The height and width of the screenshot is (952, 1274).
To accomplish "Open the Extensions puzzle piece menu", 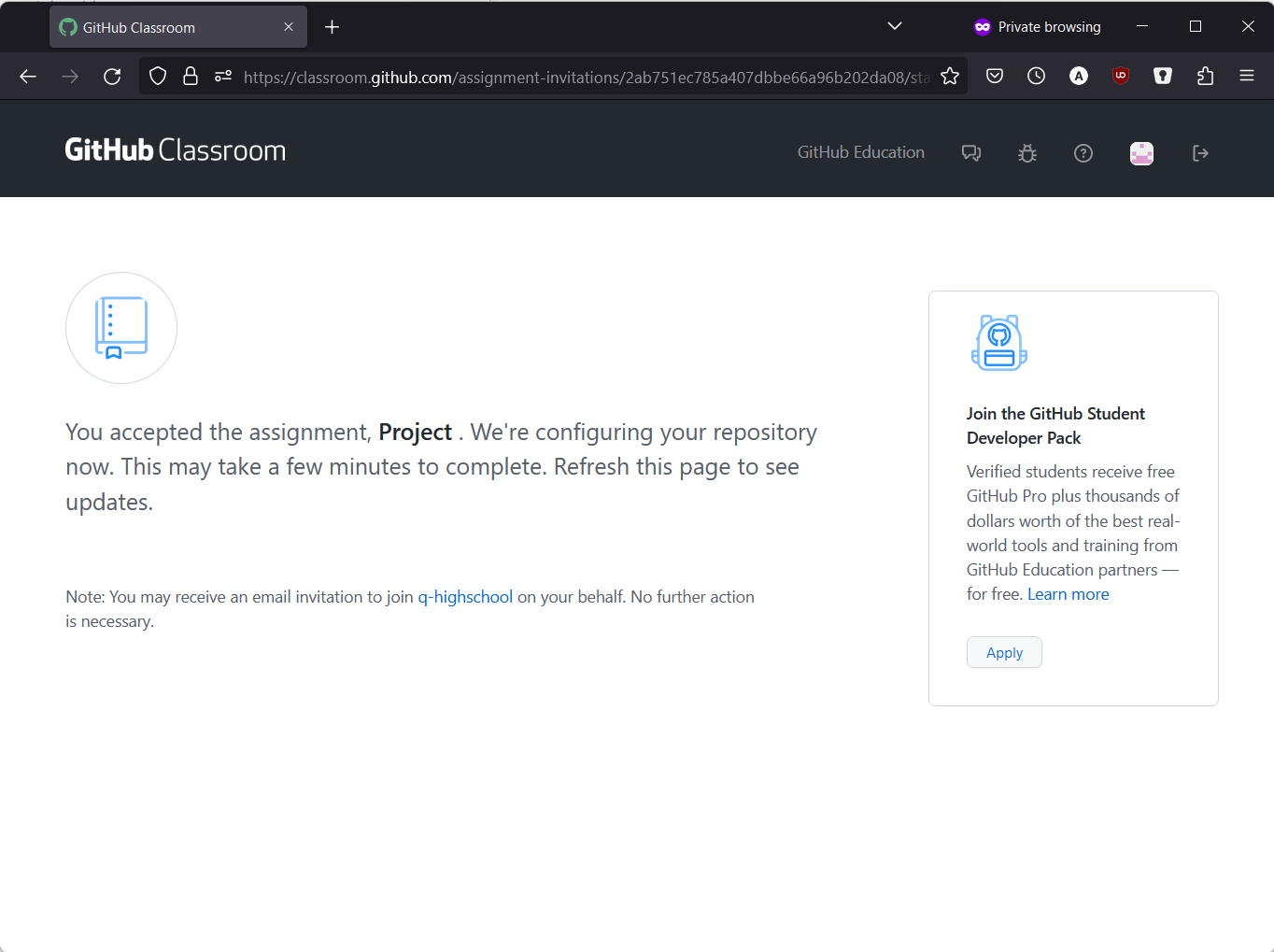I will click(1205, 77).
